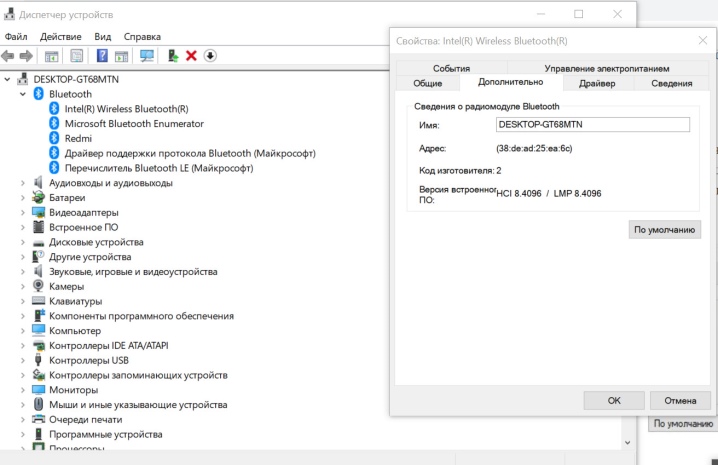Collapse the Bluetooth category
The width and height of the screenshot is (718, 465).
click(x=22, y=94)
